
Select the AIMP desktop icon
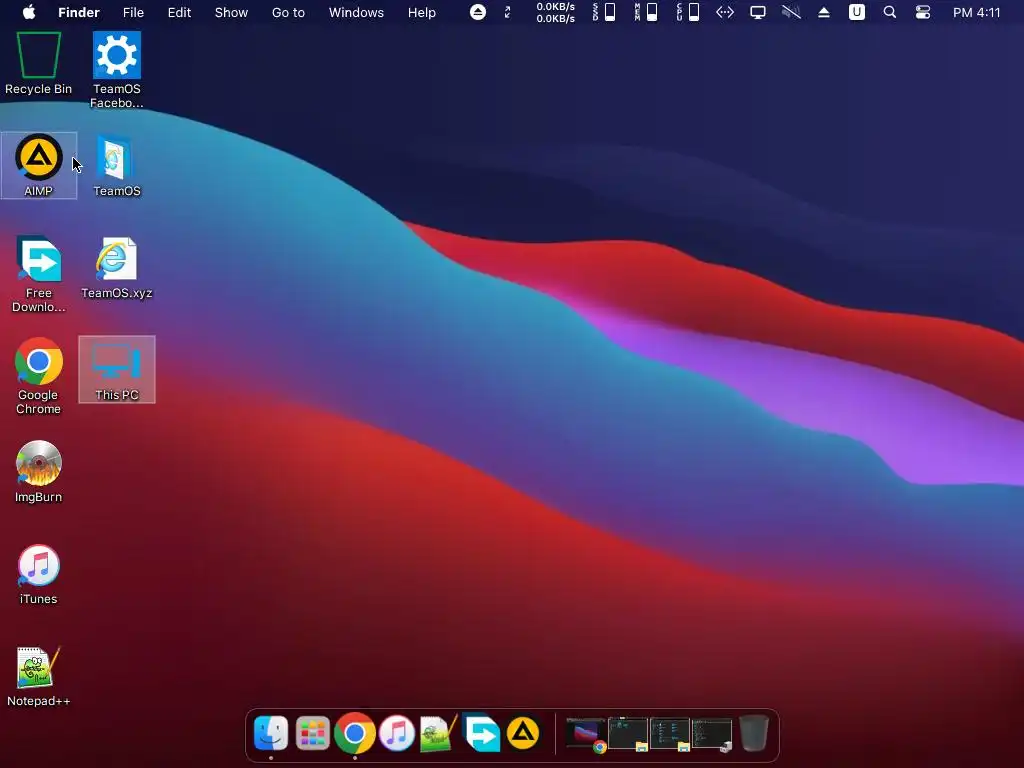coord(39,165)
